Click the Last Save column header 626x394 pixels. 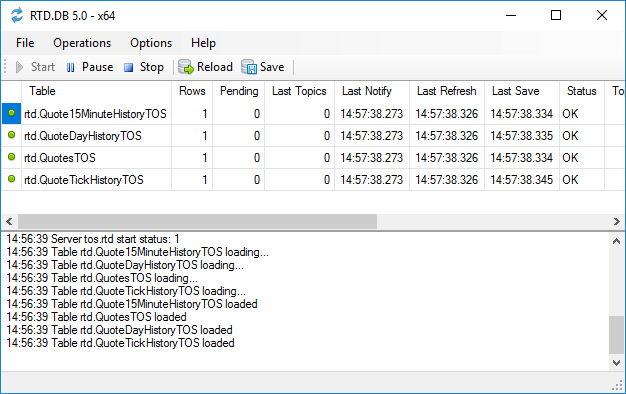point(522,91)
